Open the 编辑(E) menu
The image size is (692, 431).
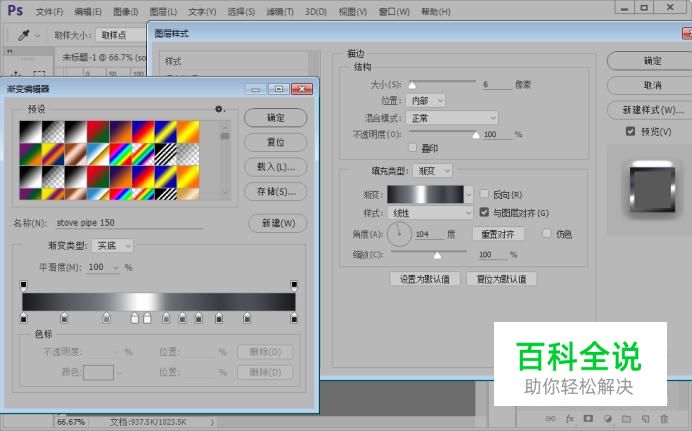[x=88, y=11]
